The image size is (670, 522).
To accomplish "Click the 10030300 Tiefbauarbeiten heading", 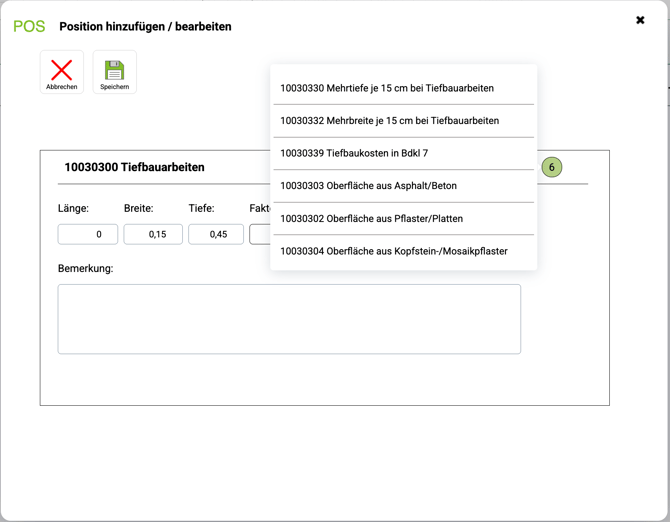I will tap(134, 168).
